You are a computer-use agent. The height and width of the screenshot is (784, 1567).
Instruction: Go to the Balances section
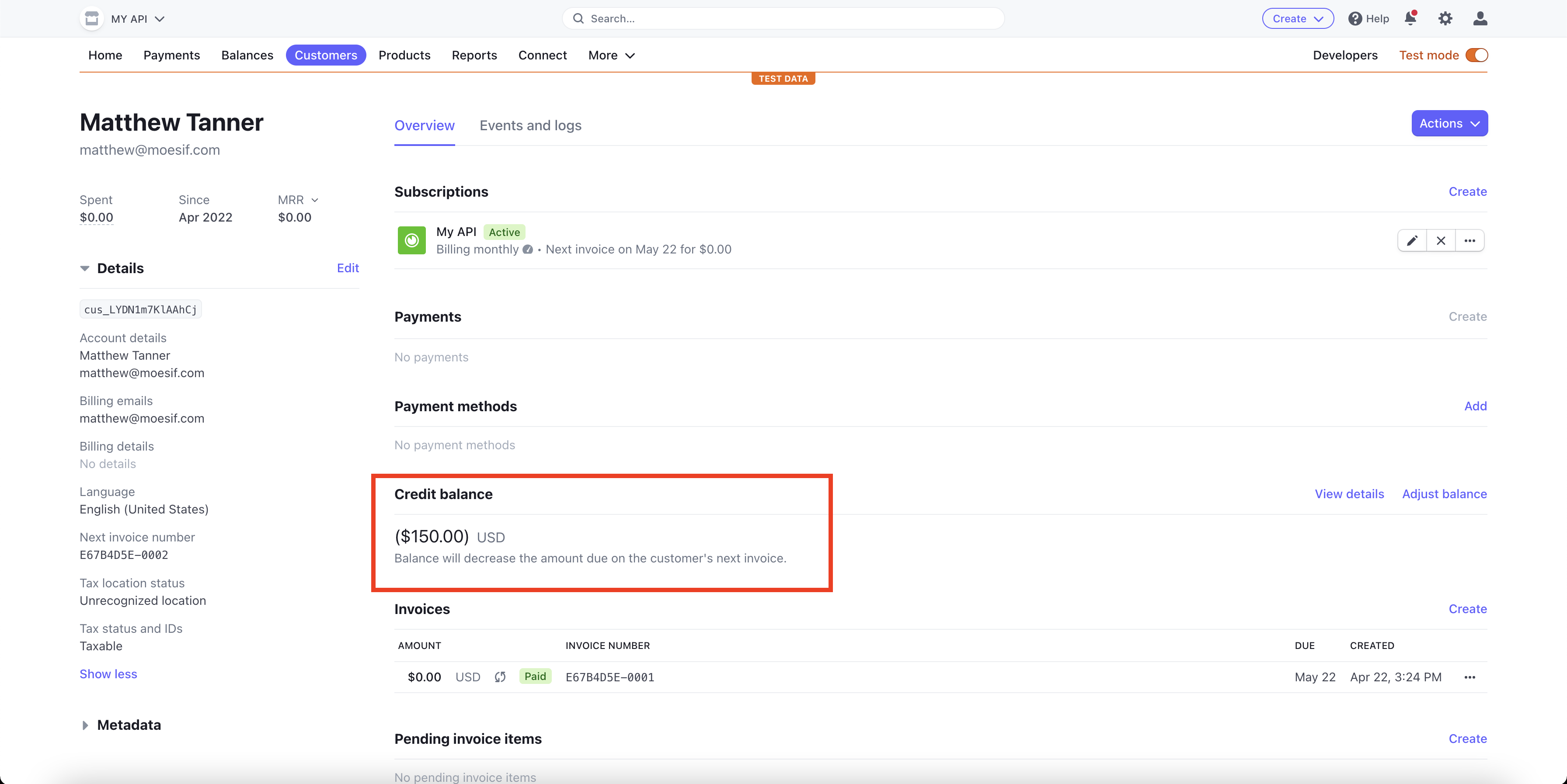246,55
